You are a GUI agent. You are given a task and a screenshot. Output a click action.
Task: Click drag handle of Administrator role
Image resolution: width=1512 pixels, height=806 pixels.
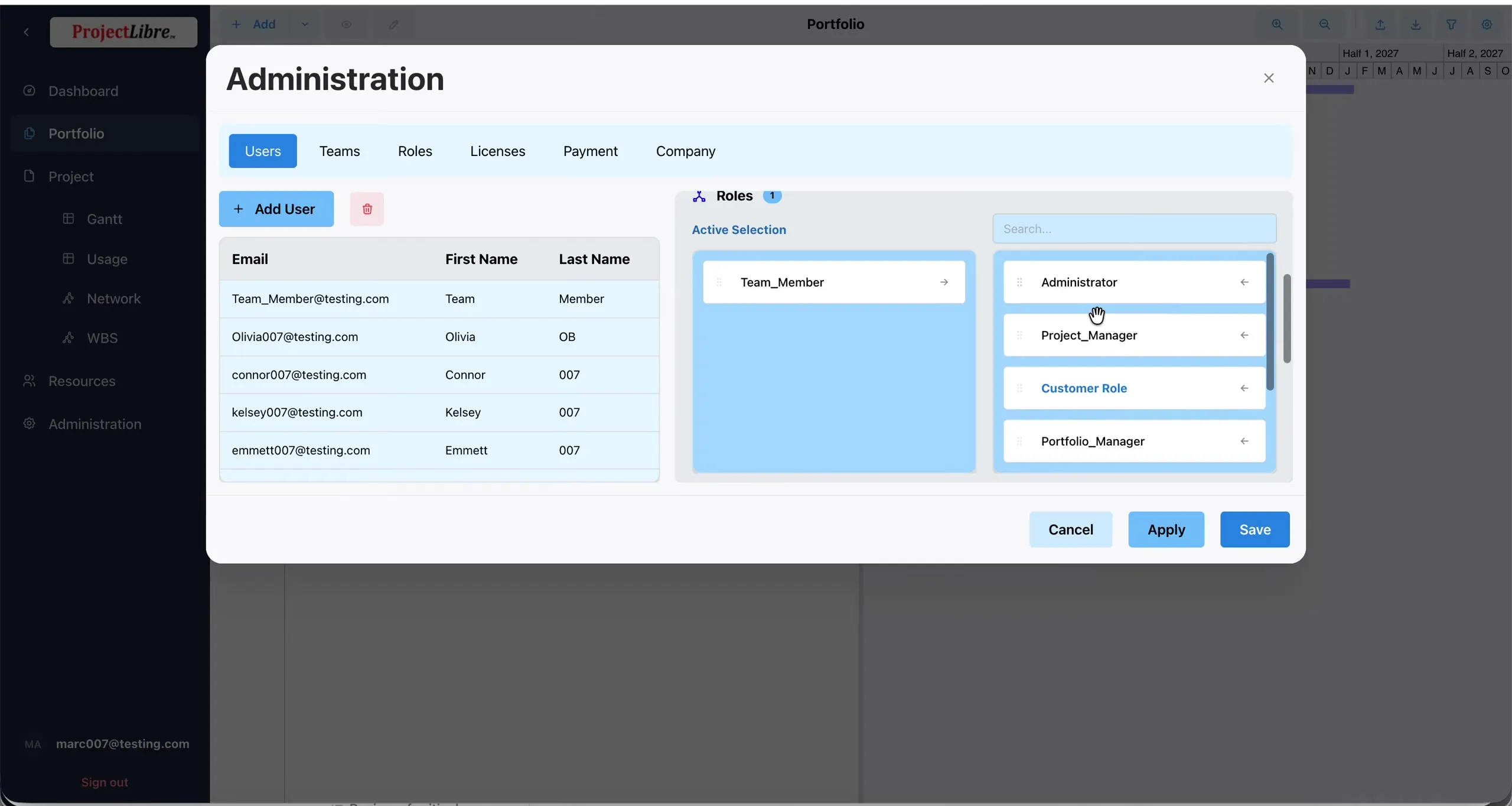click(x=1019, y=282)
